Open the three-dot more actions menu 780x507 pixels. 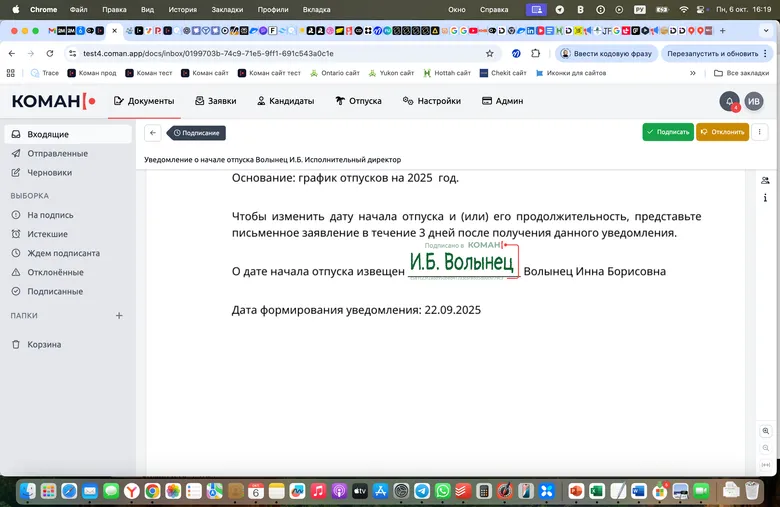(759, 132)
